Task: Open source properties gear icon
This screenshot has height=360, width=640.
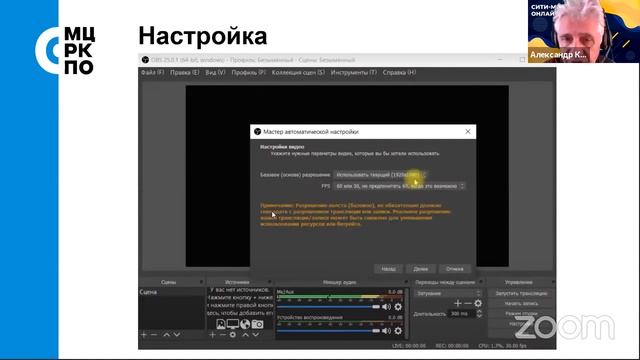Action: (x=233, y=335)
